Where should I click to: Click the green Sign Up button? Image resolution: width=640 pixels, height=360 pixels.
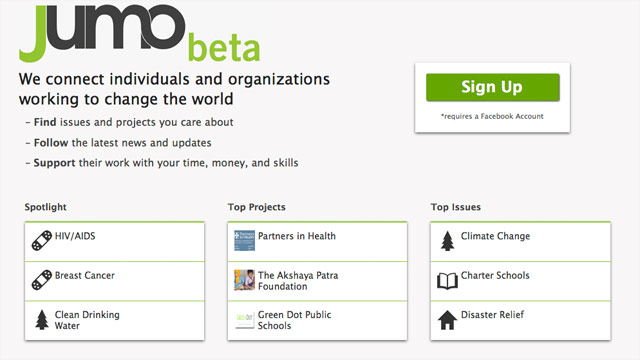[493, 87]
